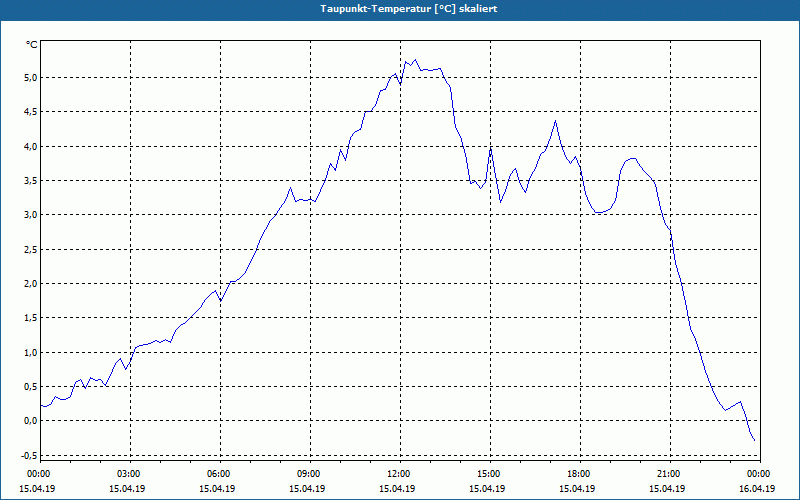Select the 0,5 y-axis value (not negative)
Viewport: 800px width, 500px height.
(31, 387)
